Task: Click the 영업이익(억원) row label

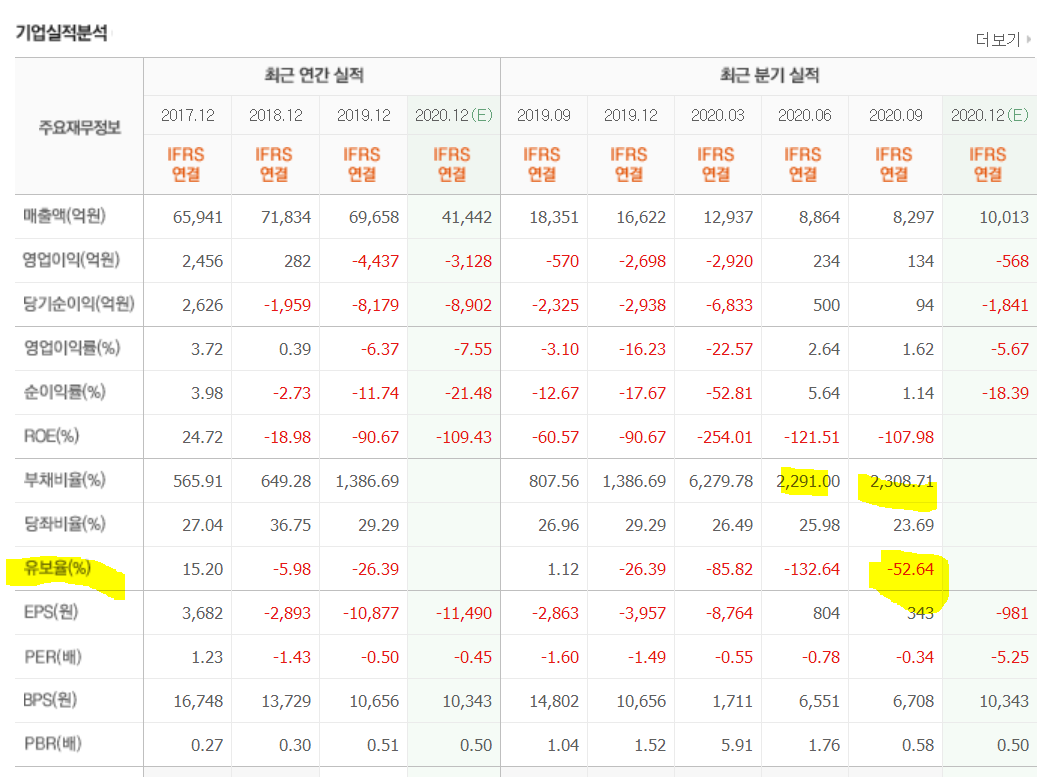Action: [x=71, y=260]
